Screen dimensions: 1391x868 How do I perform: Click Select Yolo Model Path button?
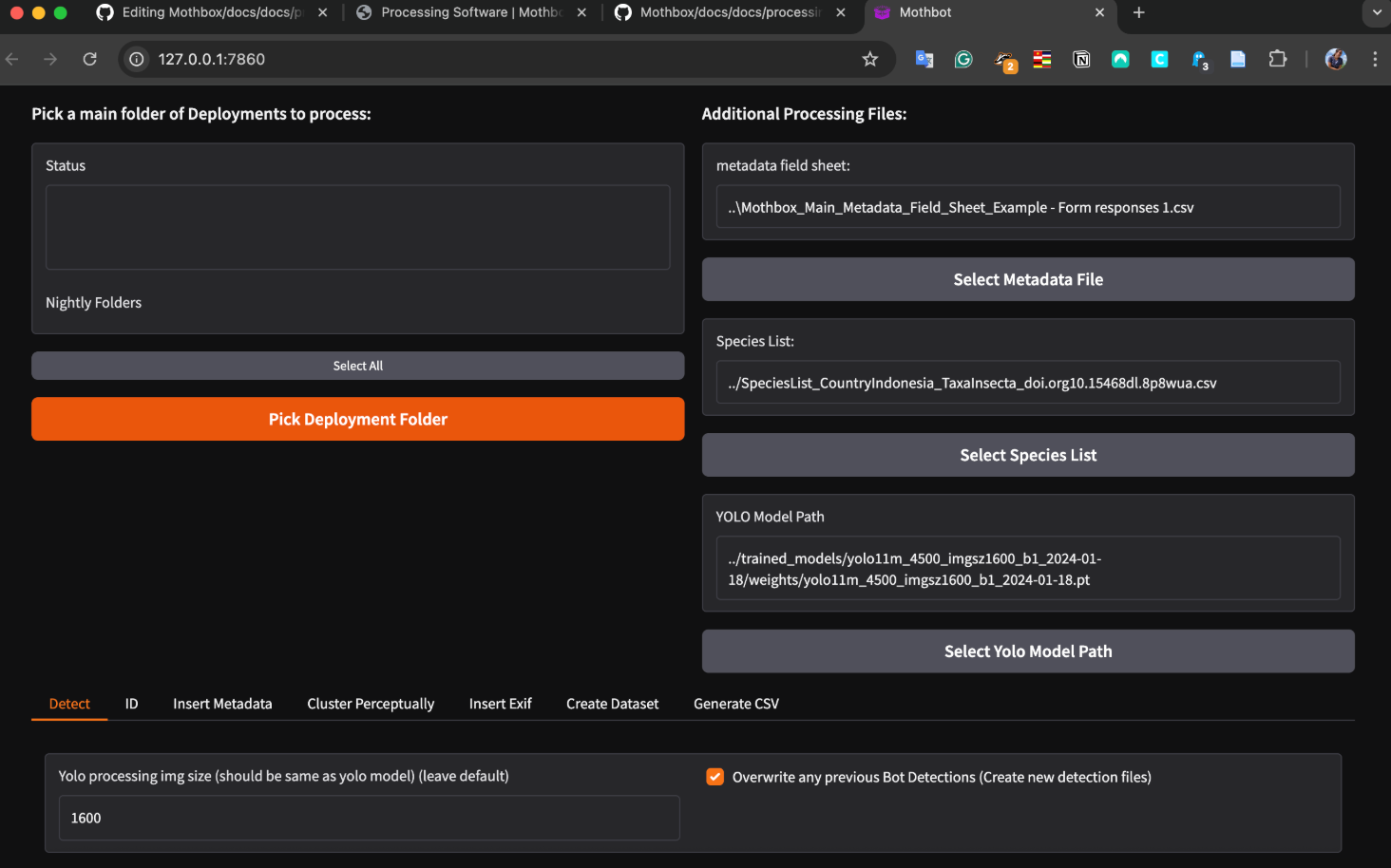tap(1028, 651)
